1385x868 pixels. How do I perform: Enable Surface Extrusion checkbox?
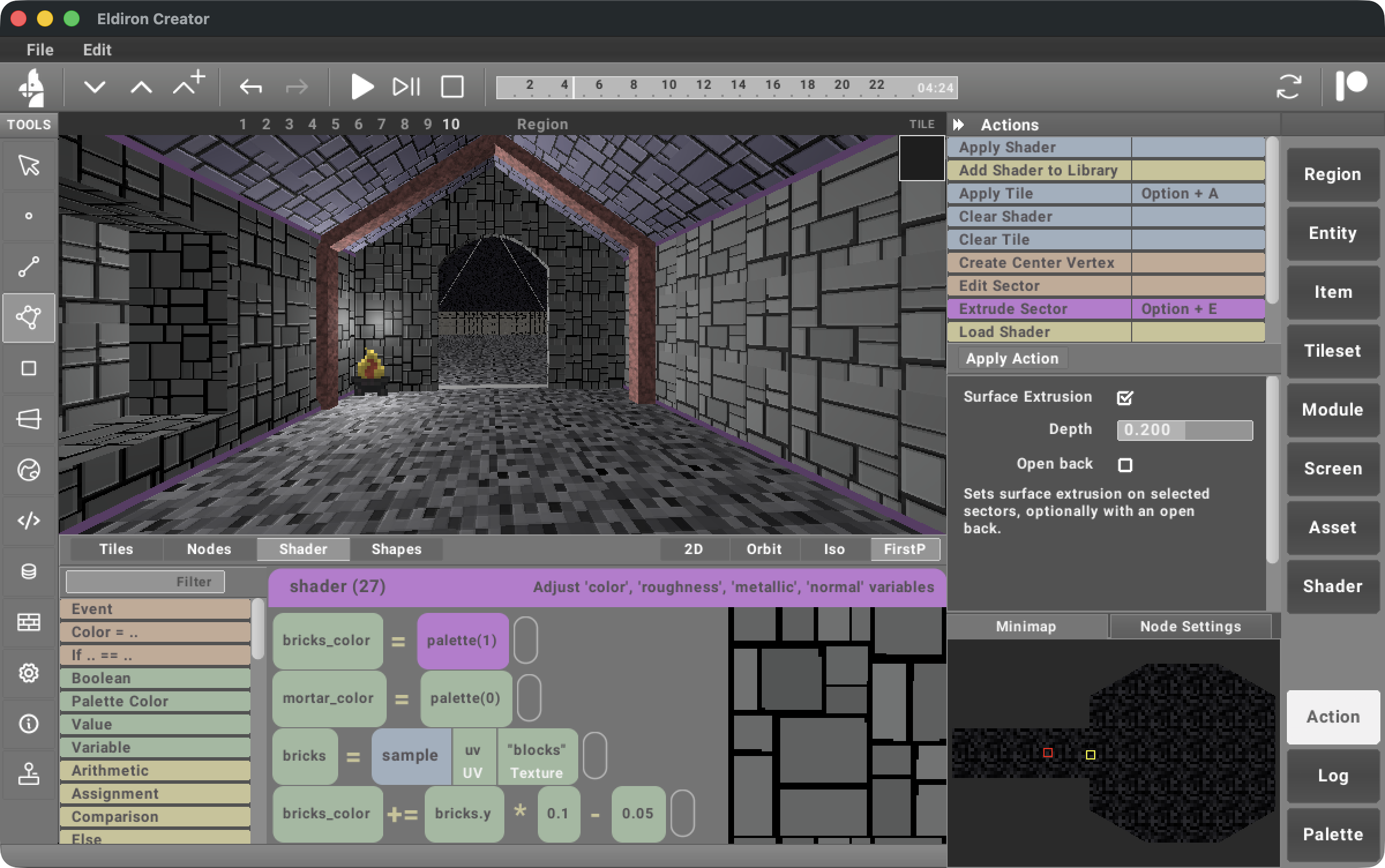pos(1124,398)
